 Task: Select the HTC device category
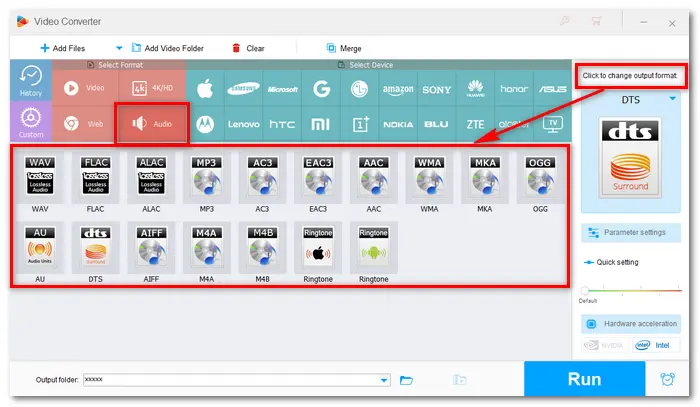click(282, 124)
